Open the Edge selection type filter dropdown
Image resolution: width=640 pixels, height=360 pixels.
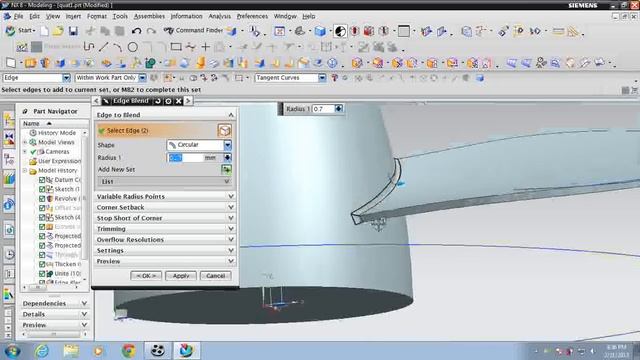67,78
